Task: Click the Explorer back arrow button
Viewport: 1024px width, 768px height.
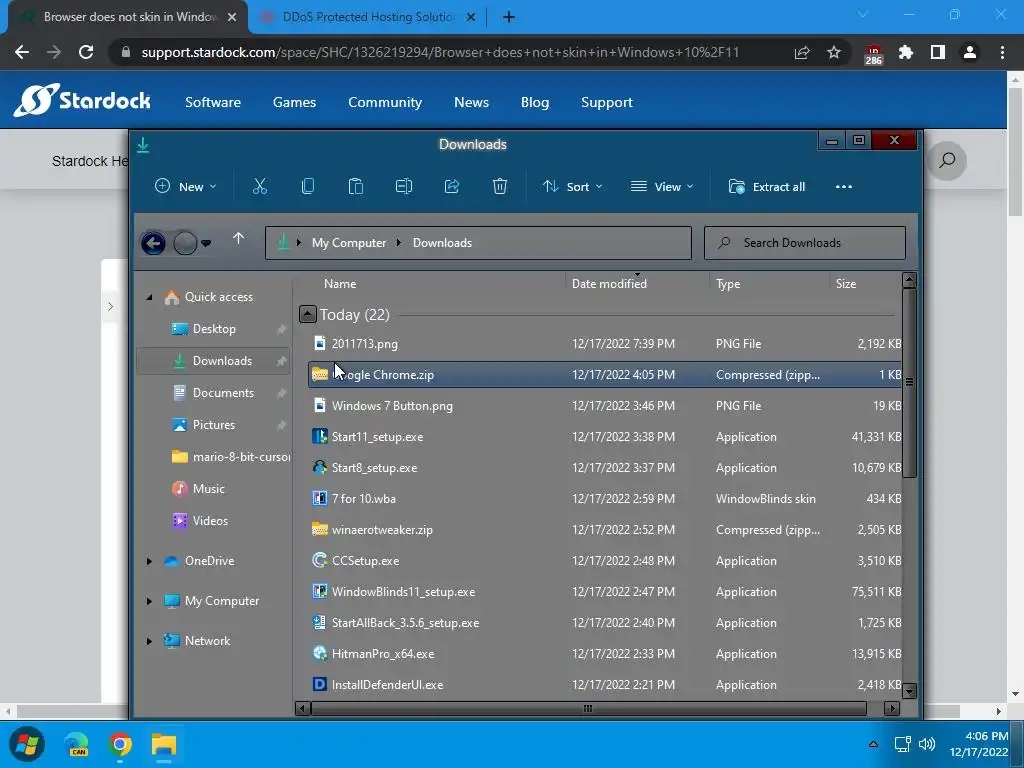Action: pyautogui.click(x=153, y=244)
